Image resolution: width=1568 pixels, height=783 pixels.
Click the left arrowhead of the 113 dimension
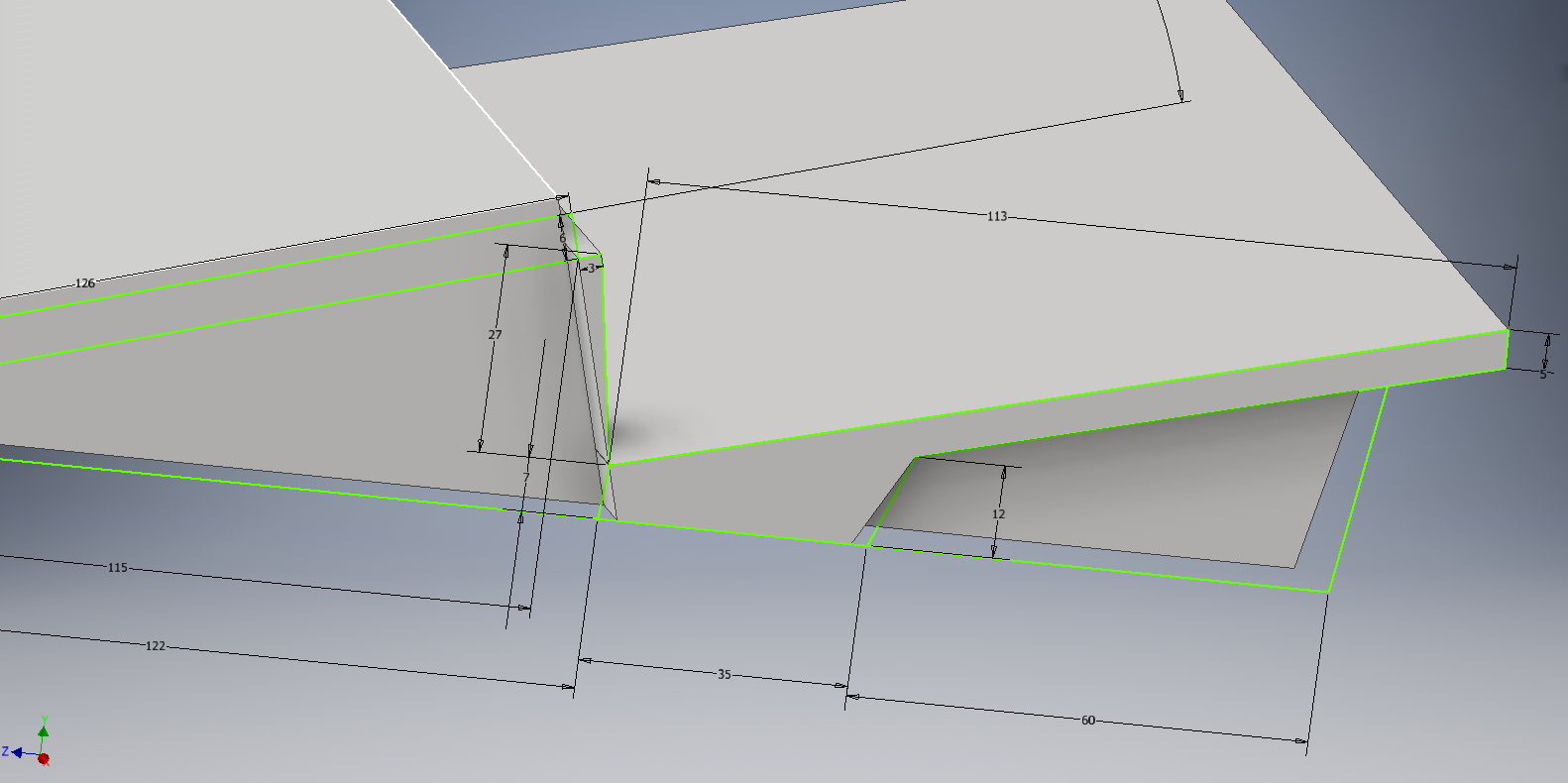click(x=654, y=182)
